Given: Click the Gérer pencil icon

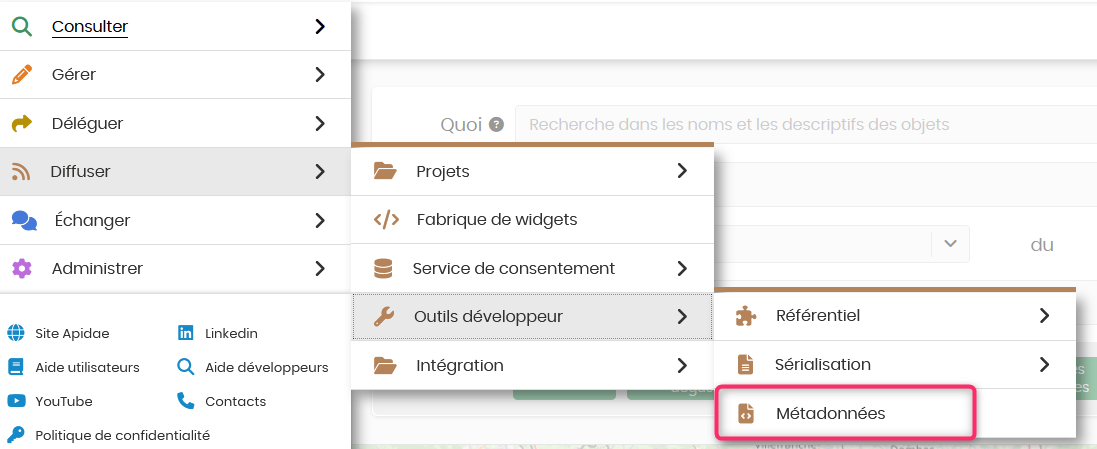Looking at the screenshot, I should tap(22, 74).
